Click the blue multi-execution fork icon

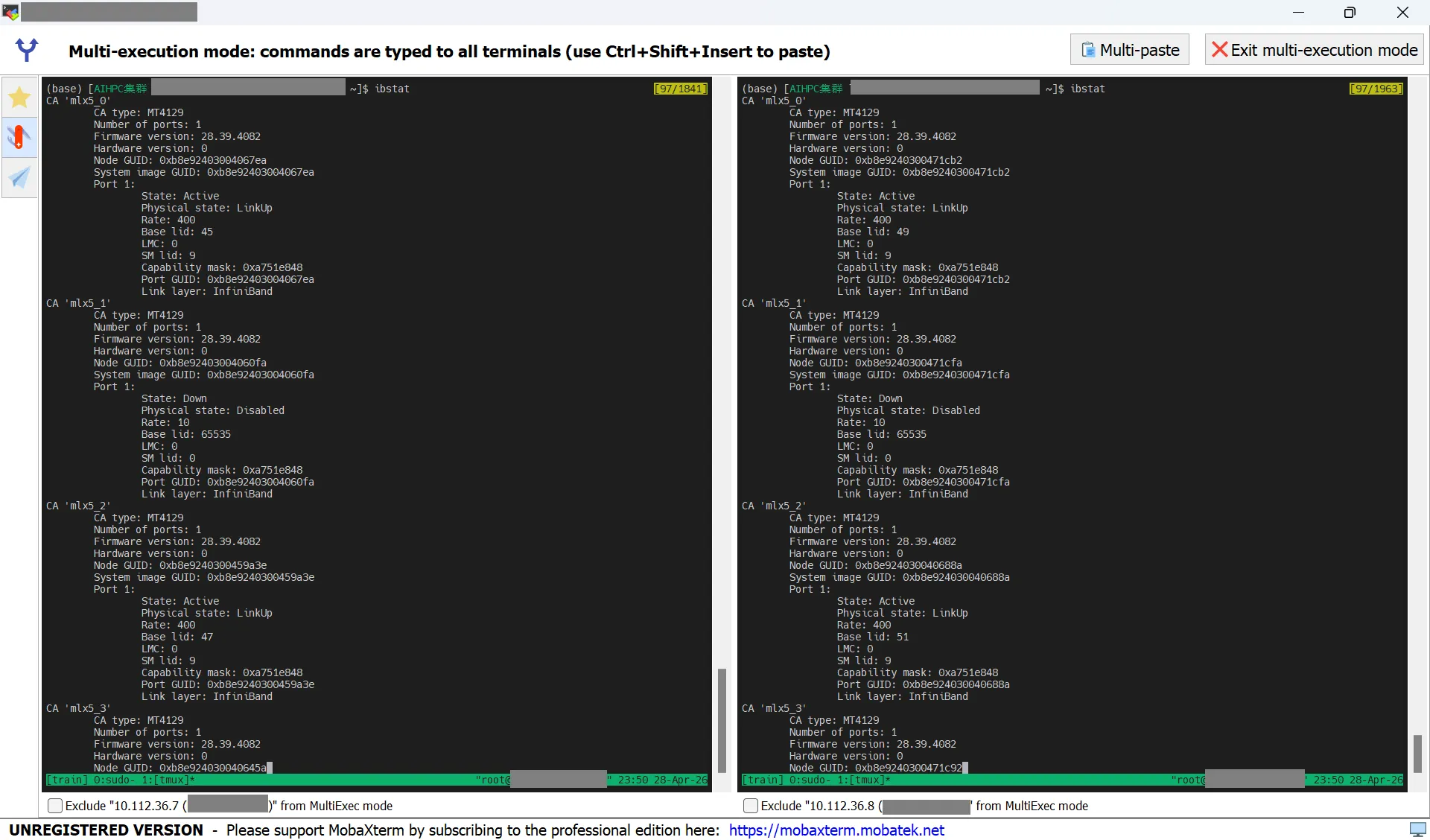[x=27, y=50]
